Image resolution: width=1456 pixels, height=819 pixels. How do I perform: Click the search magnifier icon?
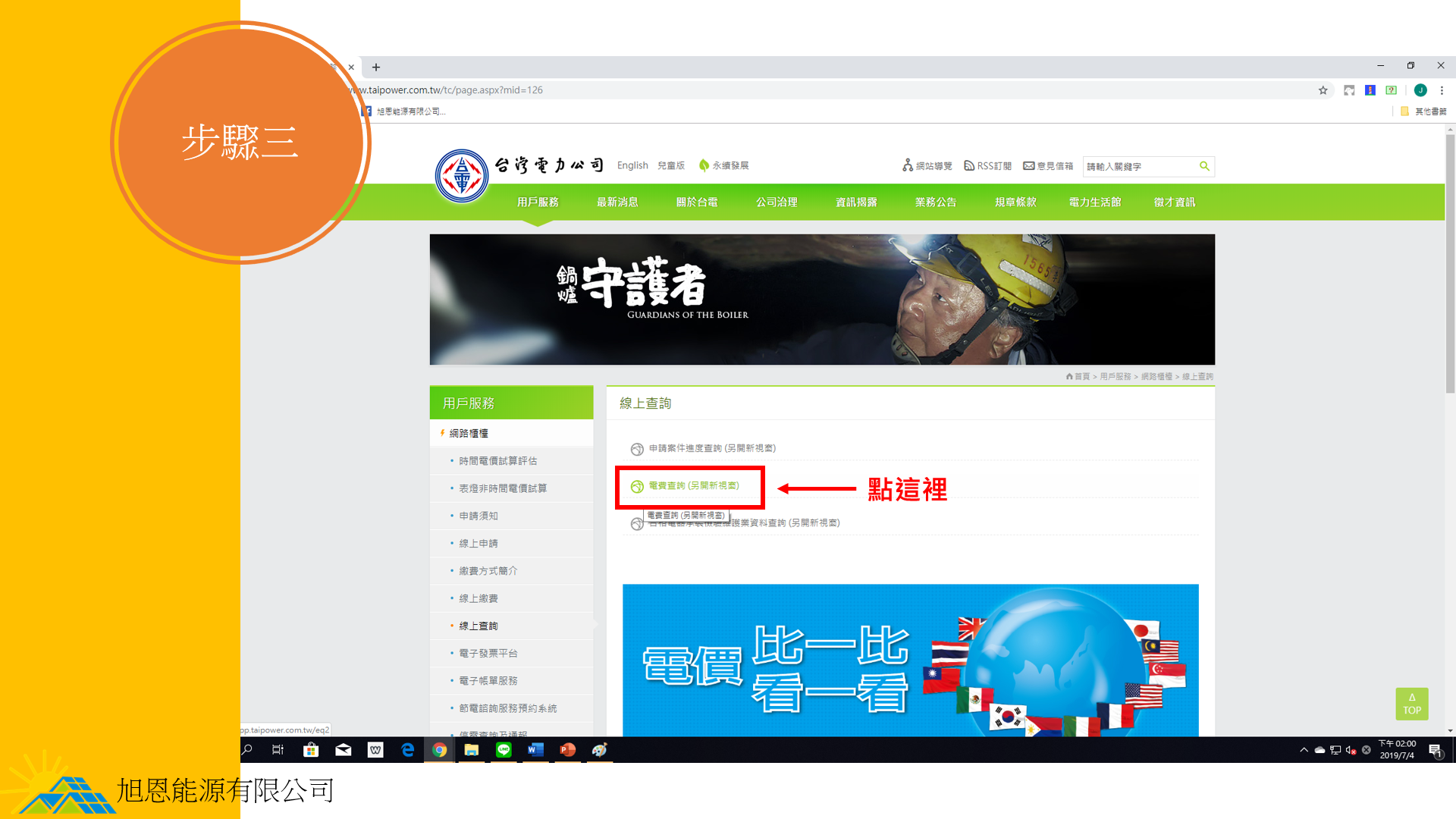tap(1204, 166)
